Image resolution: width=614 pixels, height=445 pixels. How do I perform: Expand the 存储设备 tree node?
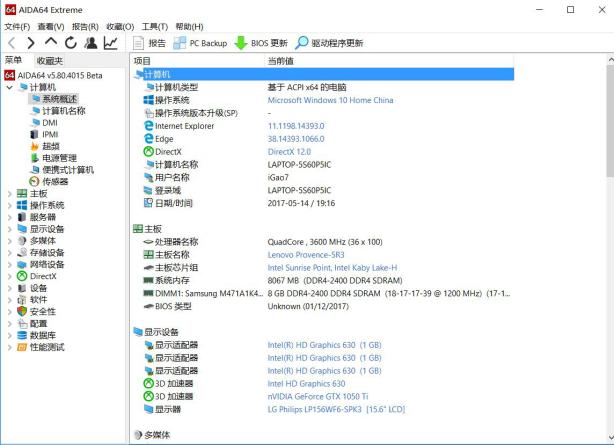(x=9, y=253)
